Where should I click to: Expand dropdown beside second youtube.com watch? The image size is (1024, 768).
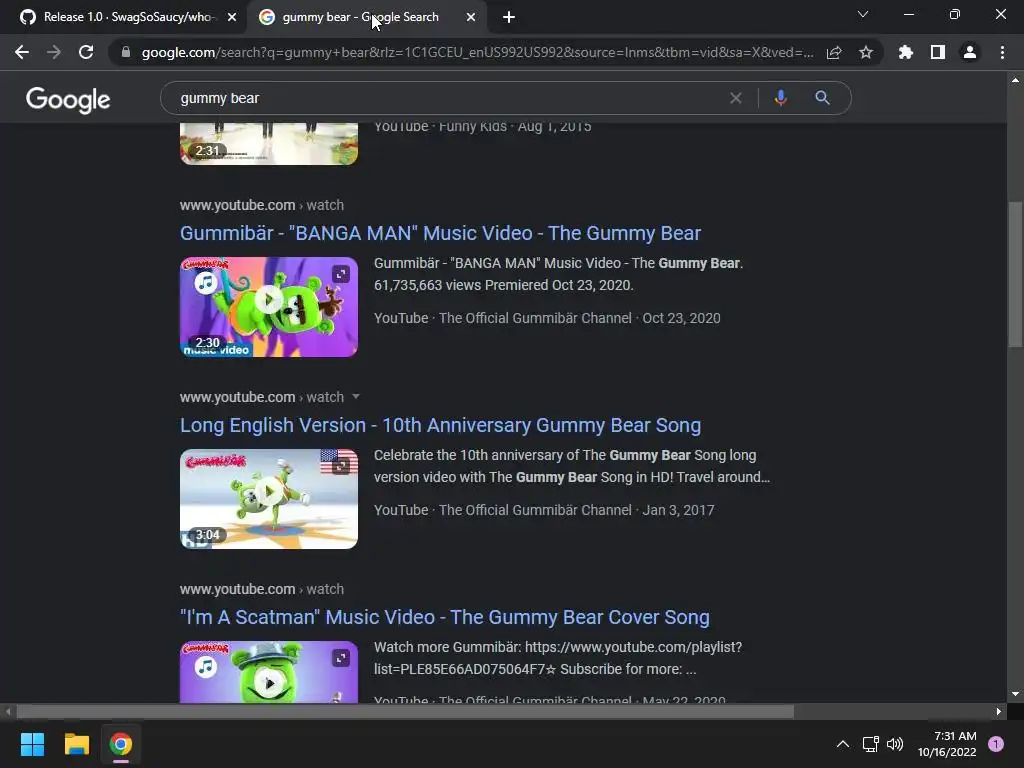click(x=356, y=396)
